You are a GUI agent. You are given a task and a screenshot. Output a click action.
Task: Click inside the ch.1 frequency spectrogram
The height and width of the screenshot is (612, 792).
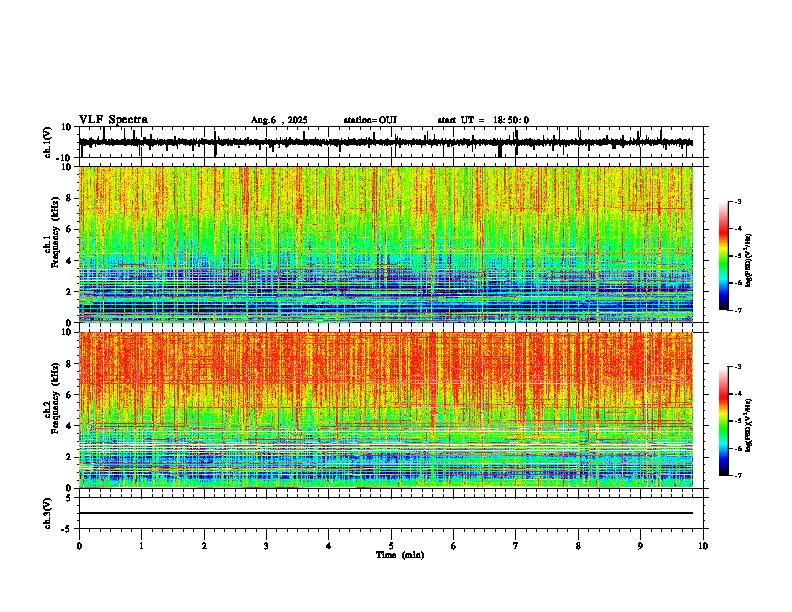point(386,244)
